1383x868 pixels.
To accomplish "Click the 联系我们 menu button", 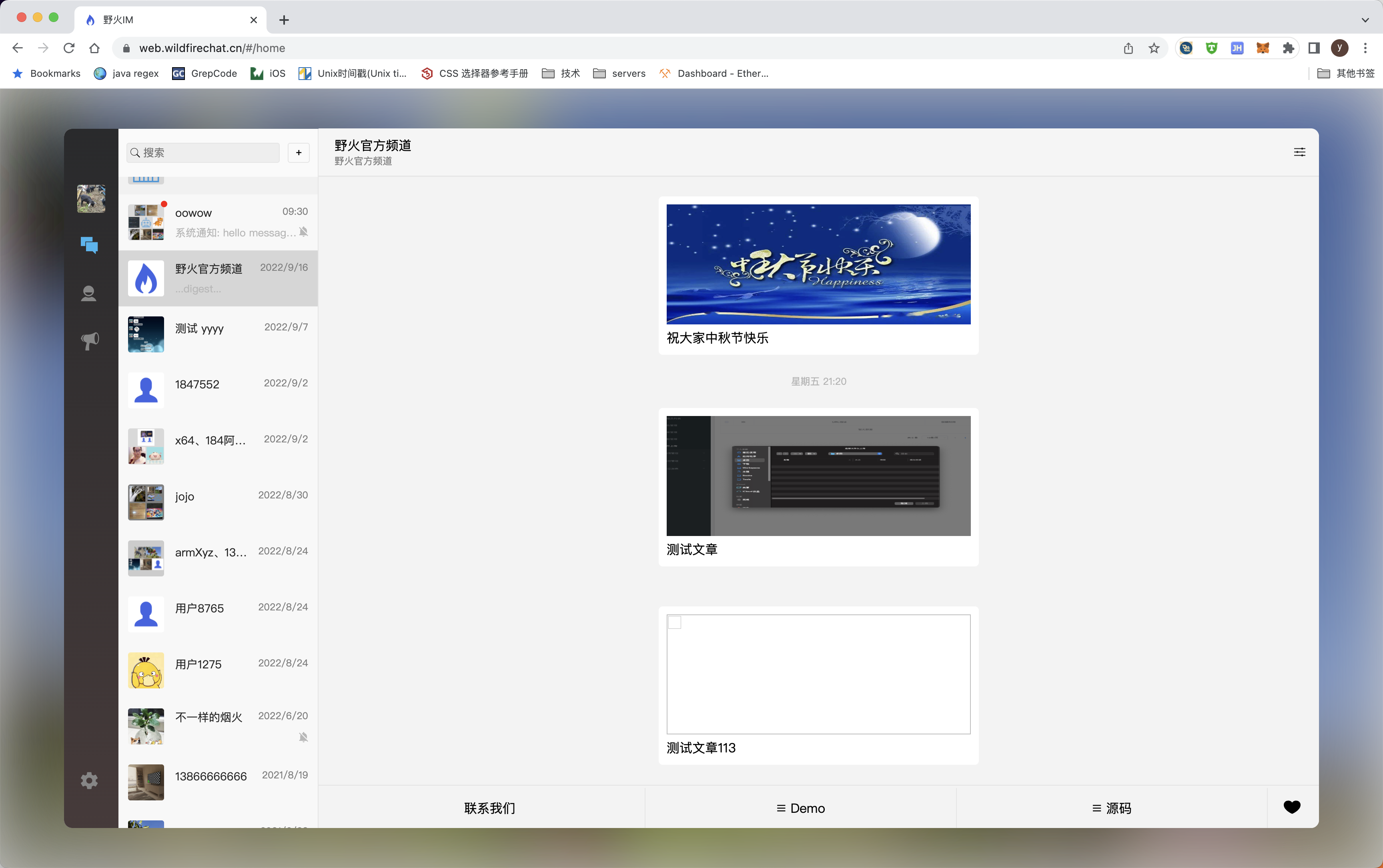I will pyautogui.click(x=489, y=808).
